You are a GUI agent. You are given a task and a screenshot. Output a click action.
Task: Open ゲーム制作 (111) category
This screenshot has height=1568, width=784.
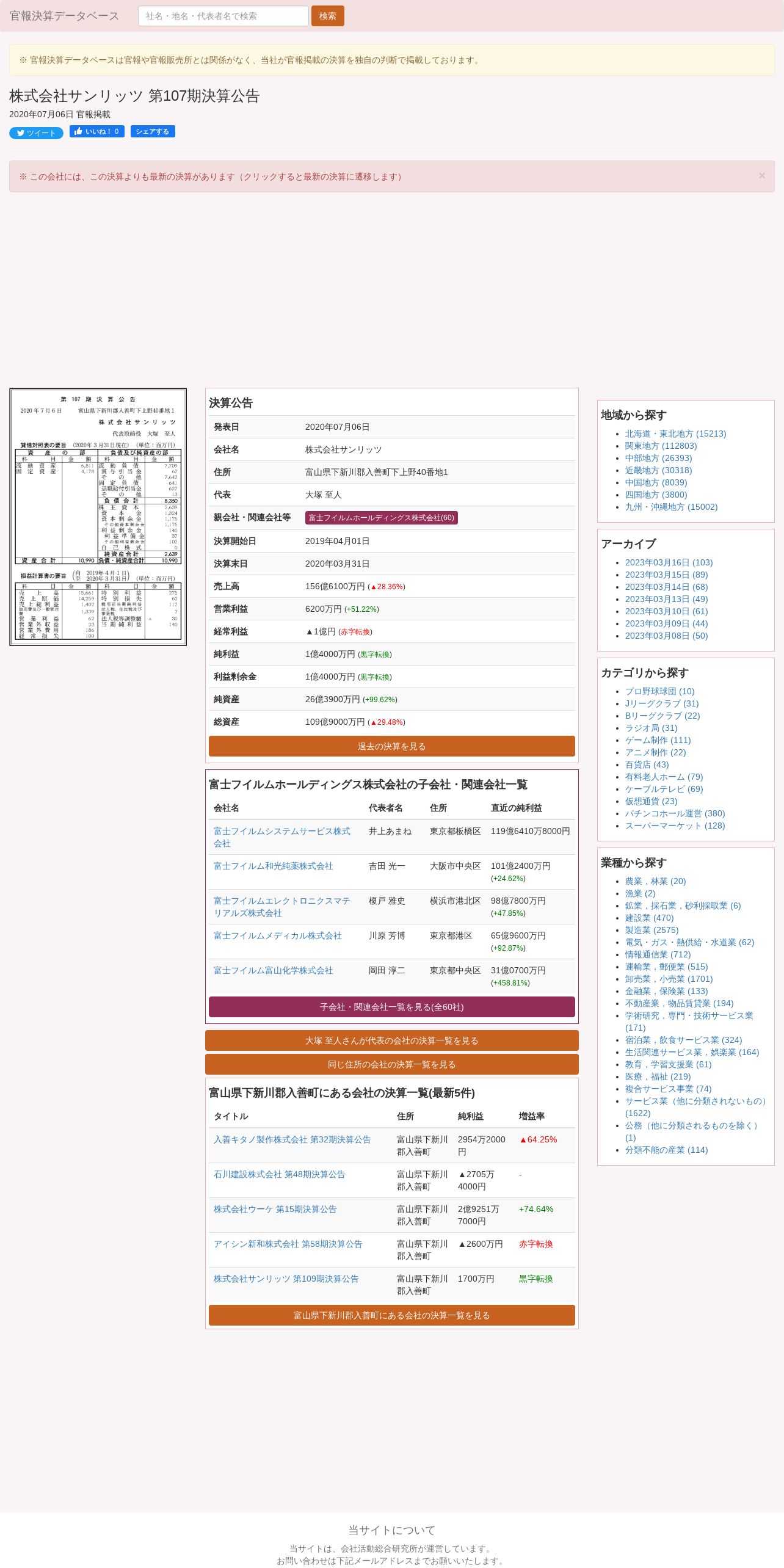pyautogui.click(x=658, y=740)
